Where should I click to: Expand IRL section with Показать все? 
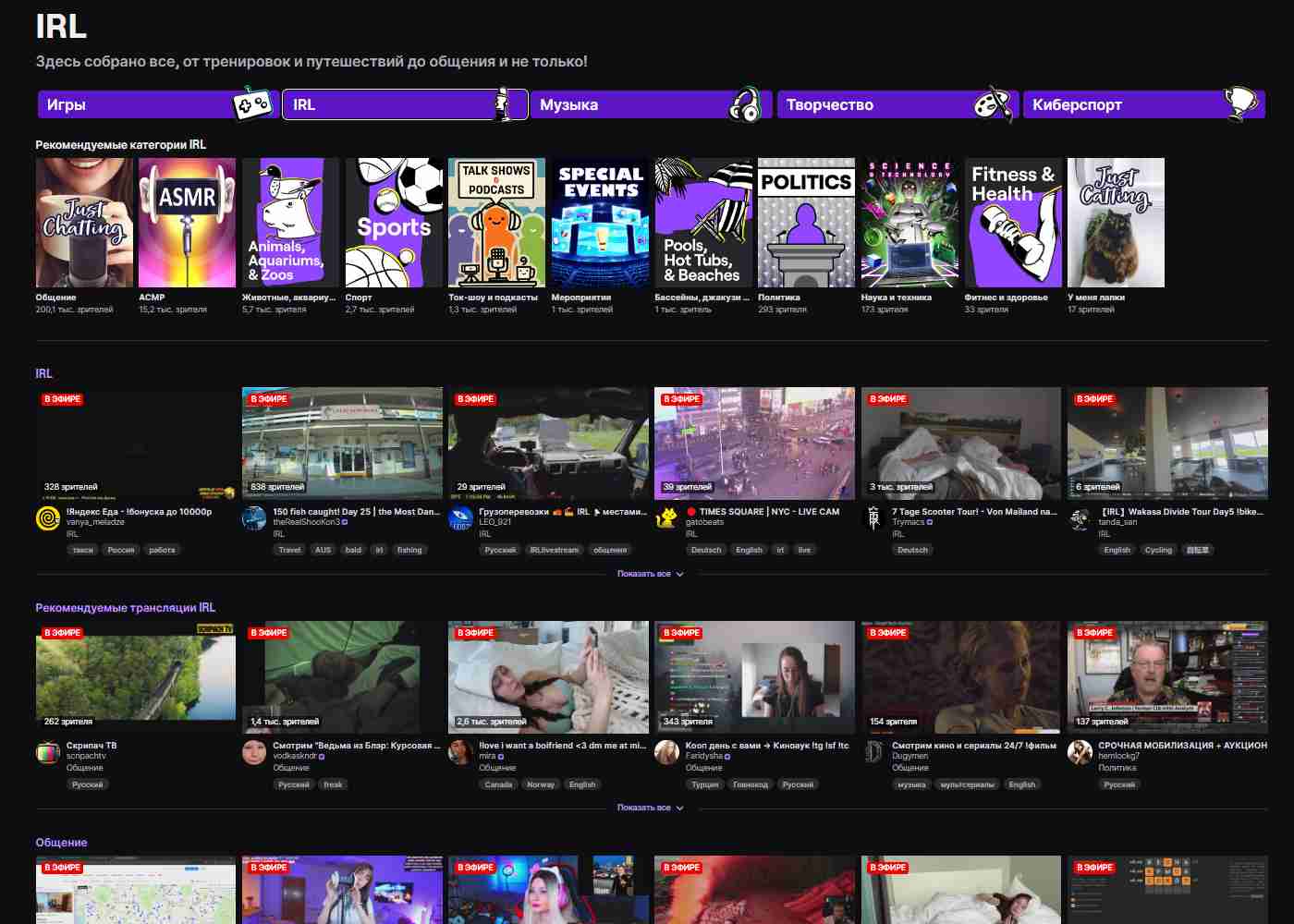(x=651, y=574)
